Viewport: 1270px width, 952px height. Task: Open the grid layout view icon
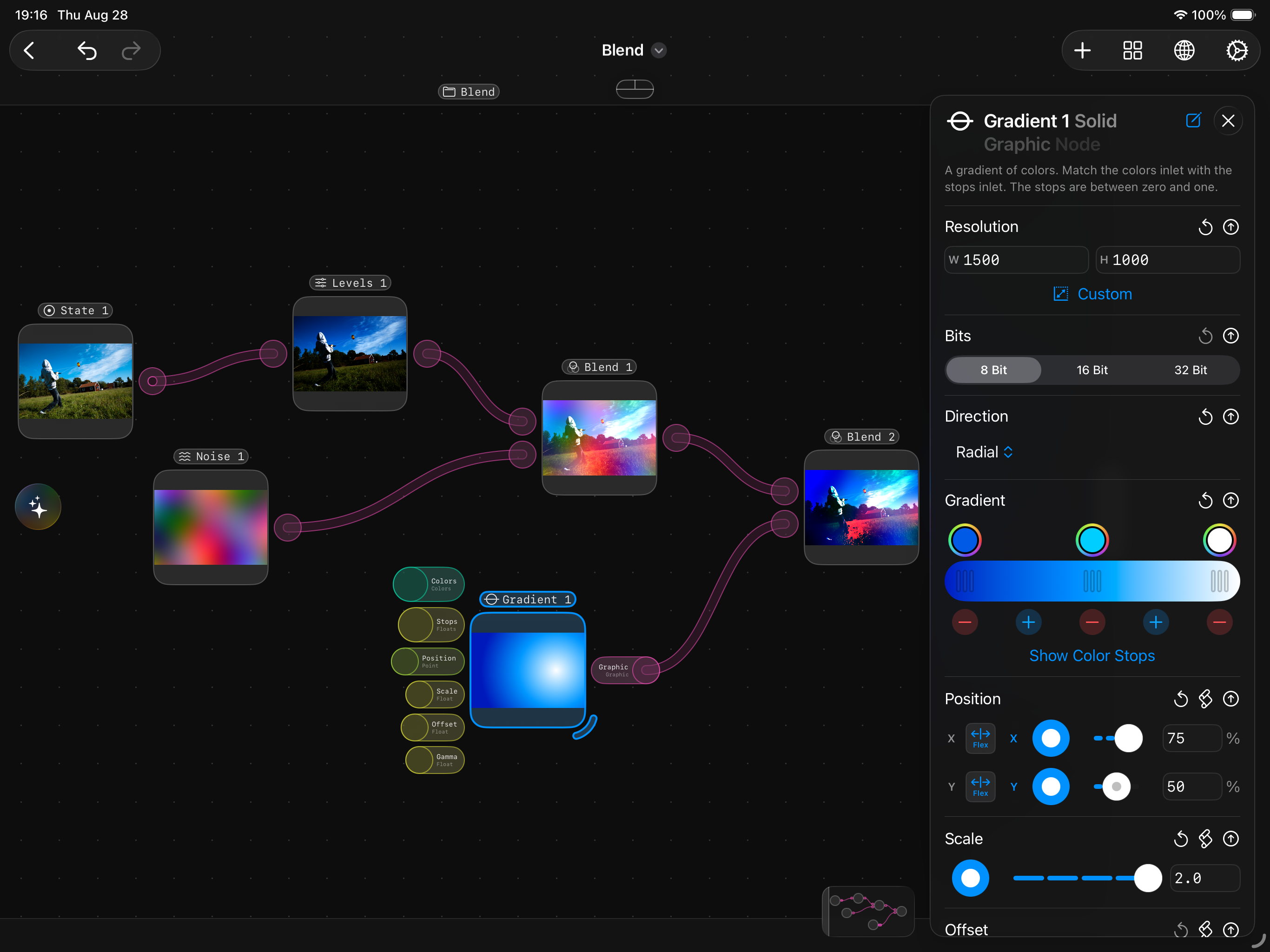pos(1132,51)
